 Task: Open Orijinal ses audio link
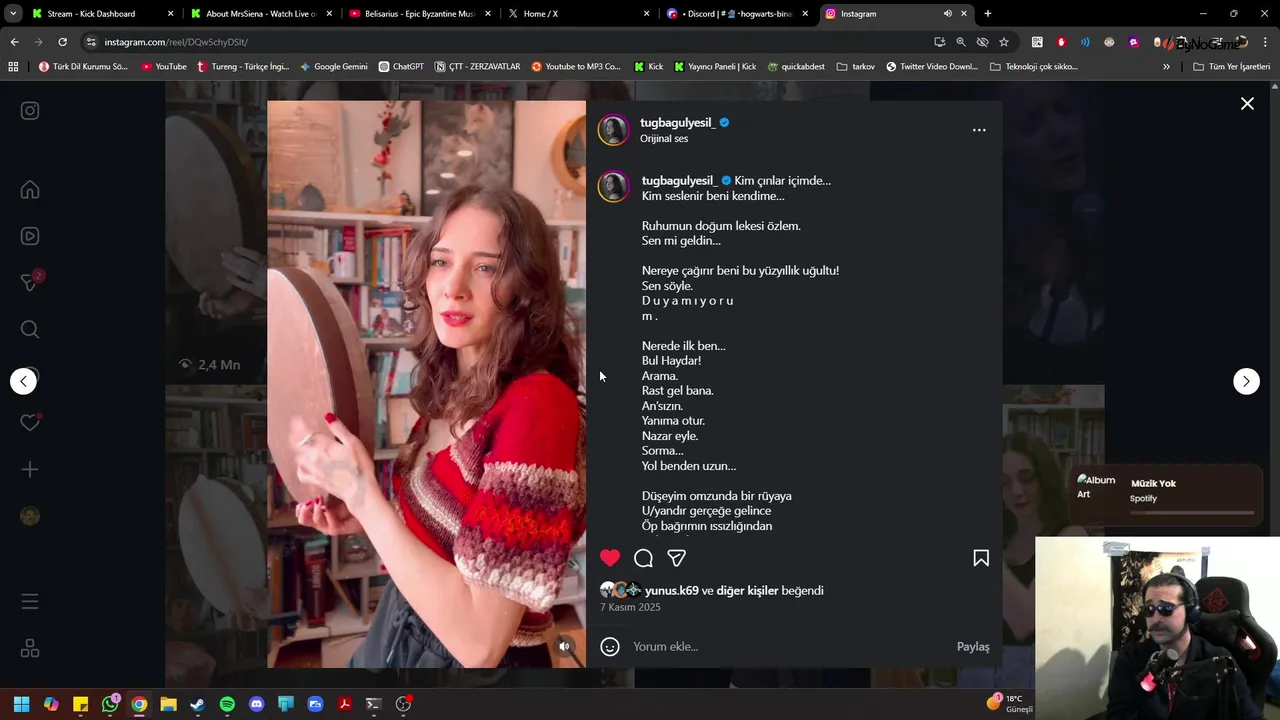(664, 139)
